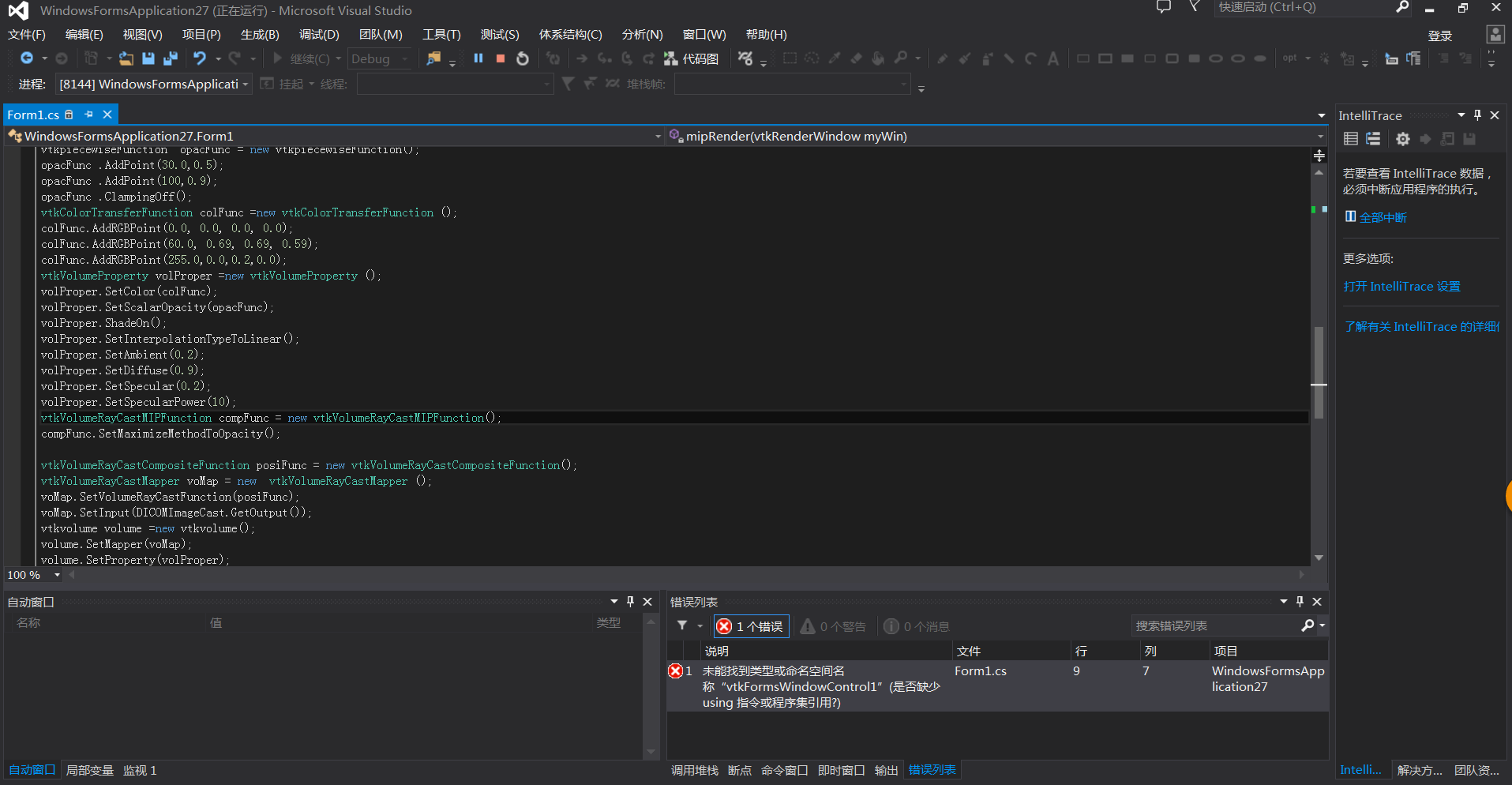Select the pencil tool icon

tap(942, 58)
